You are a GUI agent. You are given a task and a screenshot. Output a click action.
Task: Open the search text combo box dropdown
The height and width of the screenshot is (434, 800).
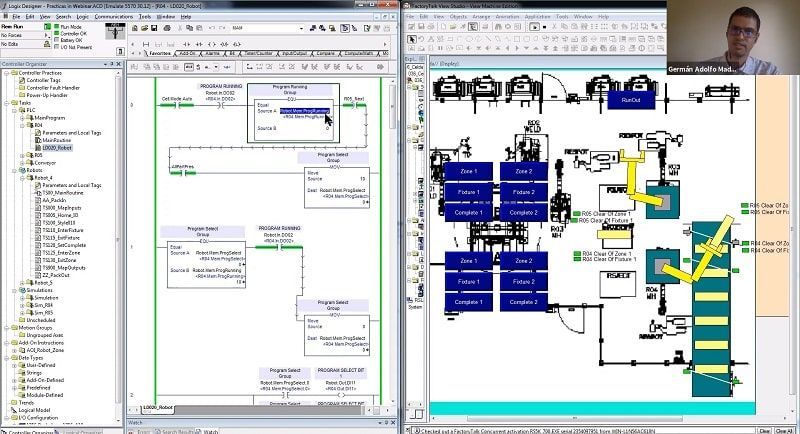pyautogui.click(x=301, y=28)
